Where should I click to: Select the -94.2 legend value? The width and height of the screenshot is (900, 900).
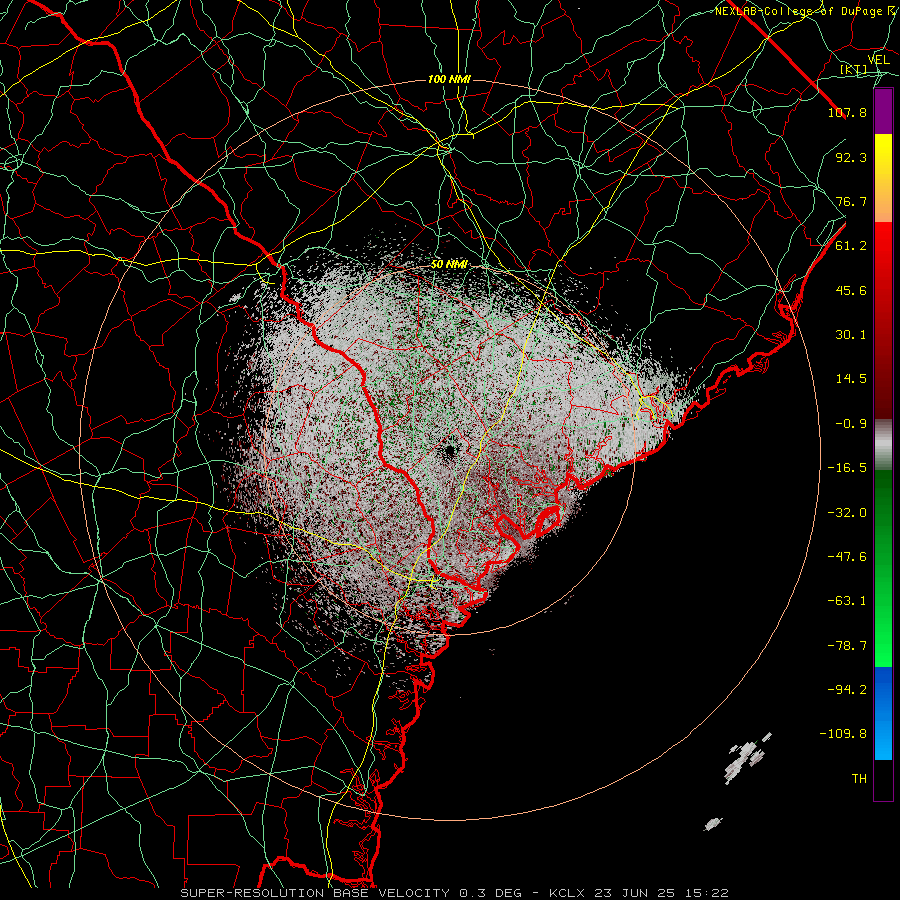(847, 690)
